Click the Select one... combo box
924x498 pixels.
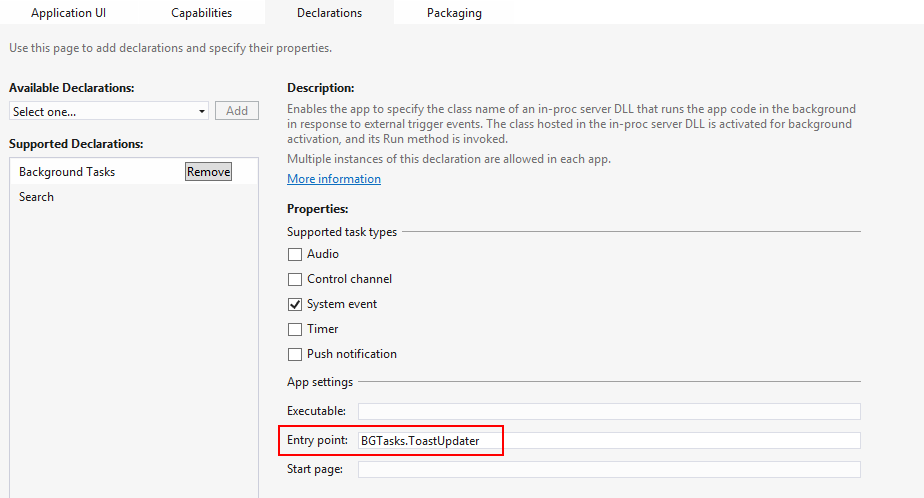(109, 111)
